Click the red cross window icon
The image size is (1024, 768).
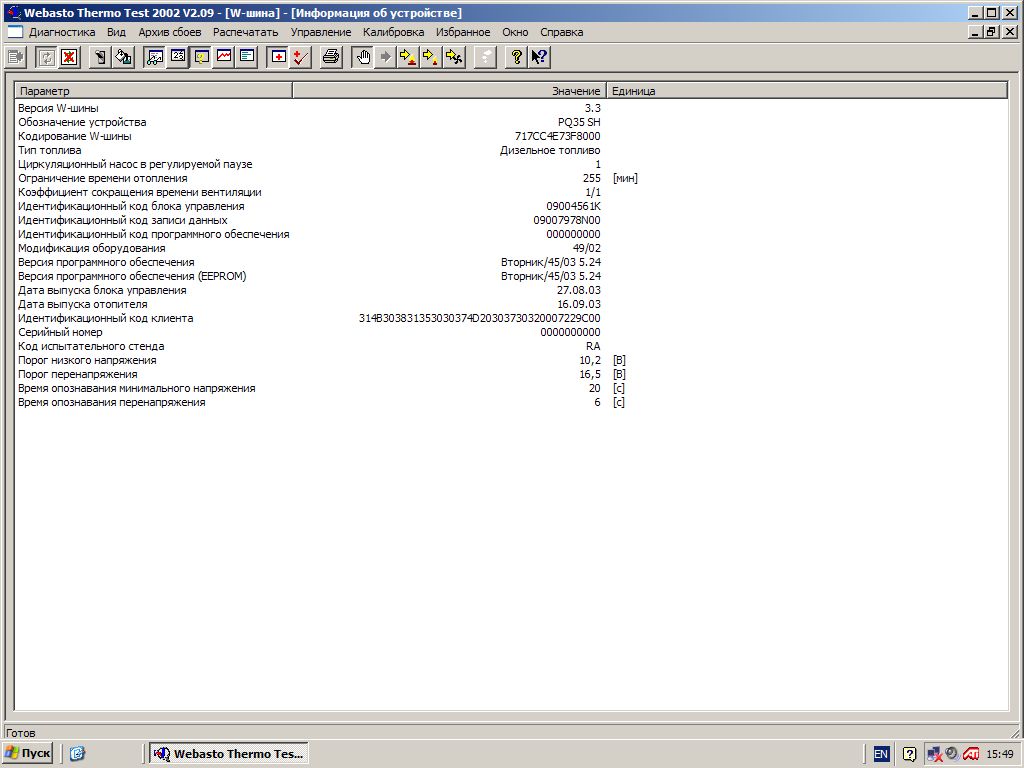278,57
